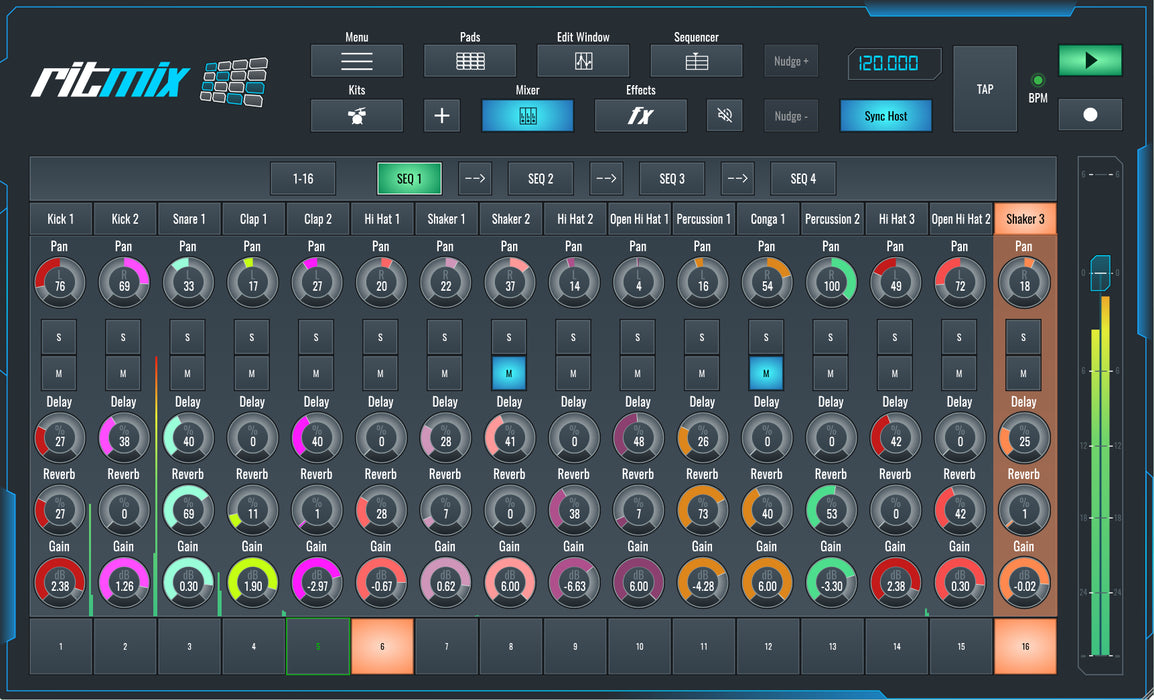Open the Effects fx panel
The height and width of the screenshot is (700, 1154).
640,116
